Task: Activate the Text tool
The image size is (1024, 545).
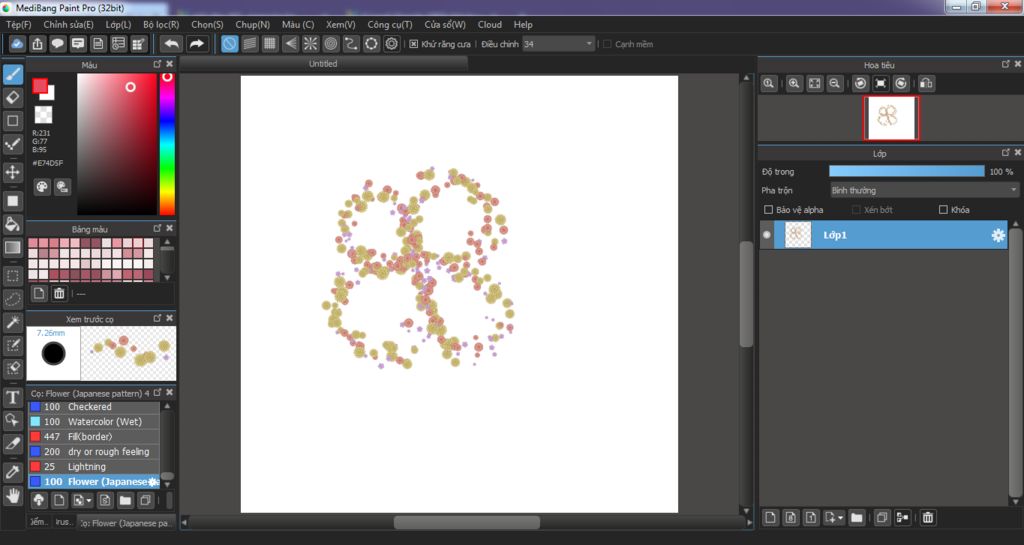Action: tap(13, 397)
